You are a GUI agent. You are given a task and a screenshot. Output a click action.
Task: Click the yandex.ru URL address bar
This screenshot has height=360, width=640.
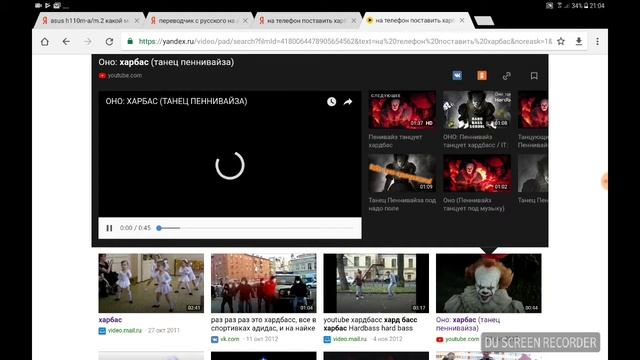345,41
